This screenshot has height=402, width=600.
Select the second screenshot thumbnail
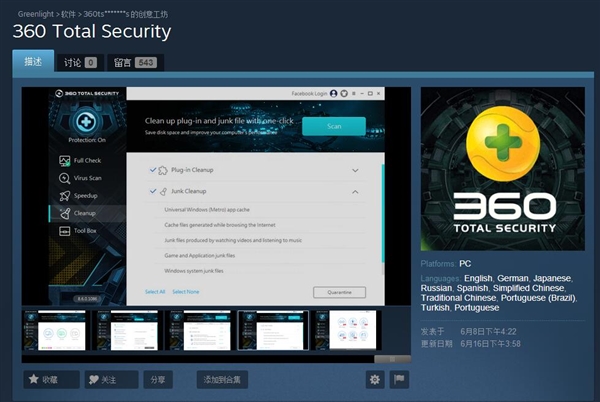click(127, 330)
